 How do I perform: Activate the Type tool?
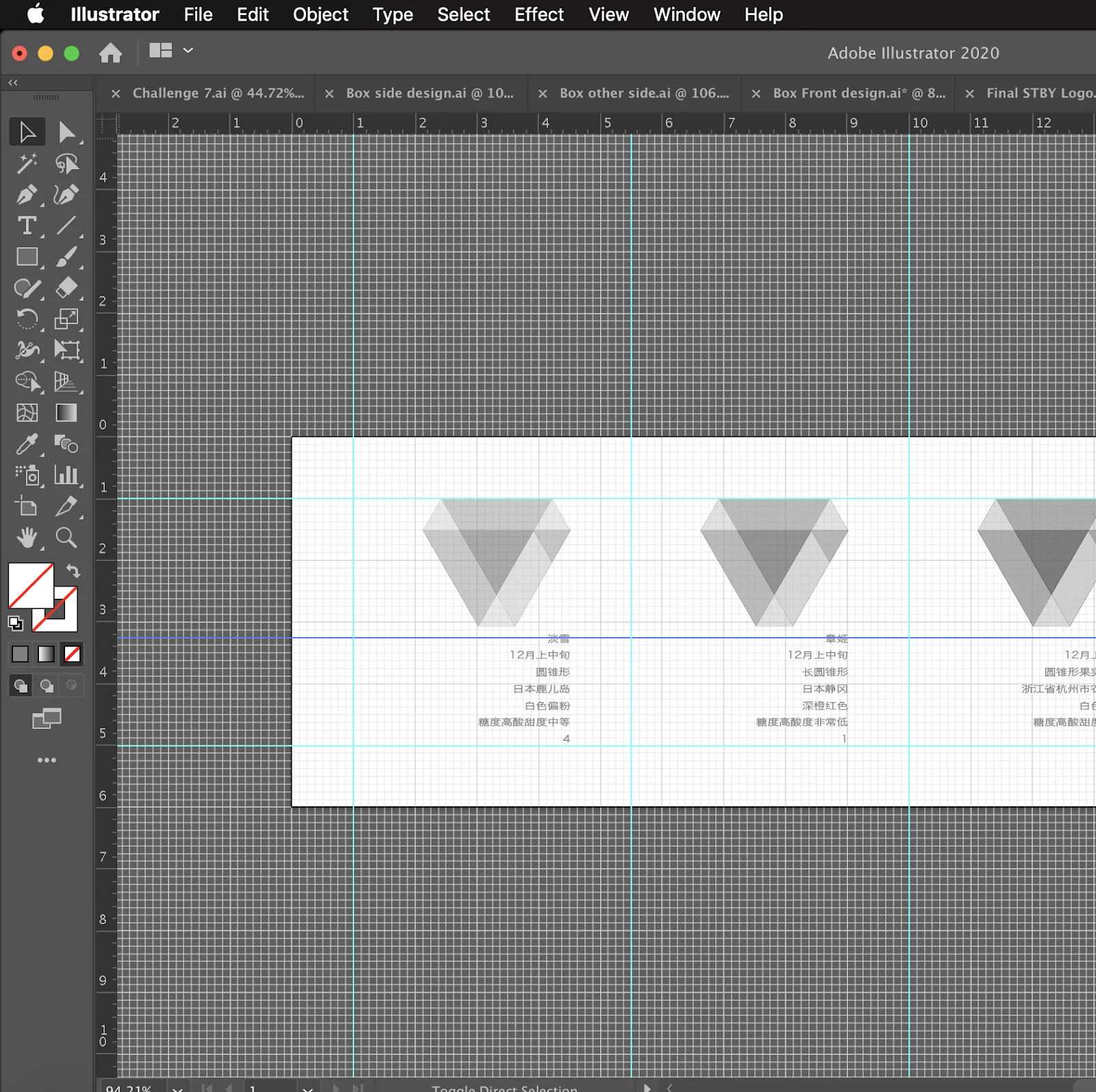pos(27,225)
